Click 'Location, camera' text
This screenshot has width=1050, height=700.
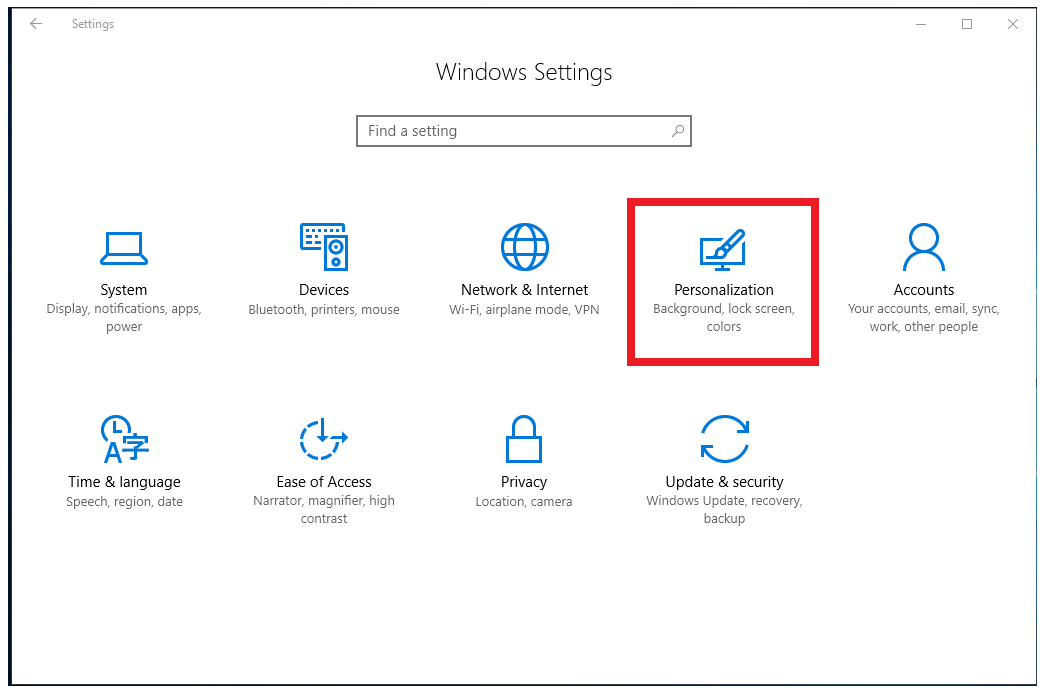(524, 502)
